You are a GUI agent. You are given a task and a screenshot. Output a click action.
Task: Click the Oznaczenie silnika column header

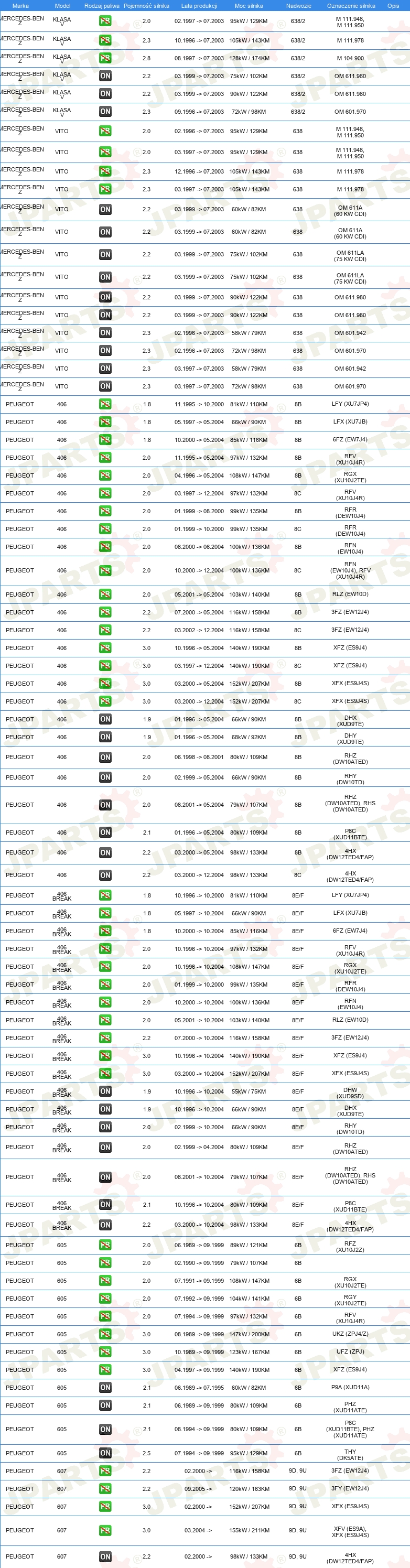(x=351, y=5)
